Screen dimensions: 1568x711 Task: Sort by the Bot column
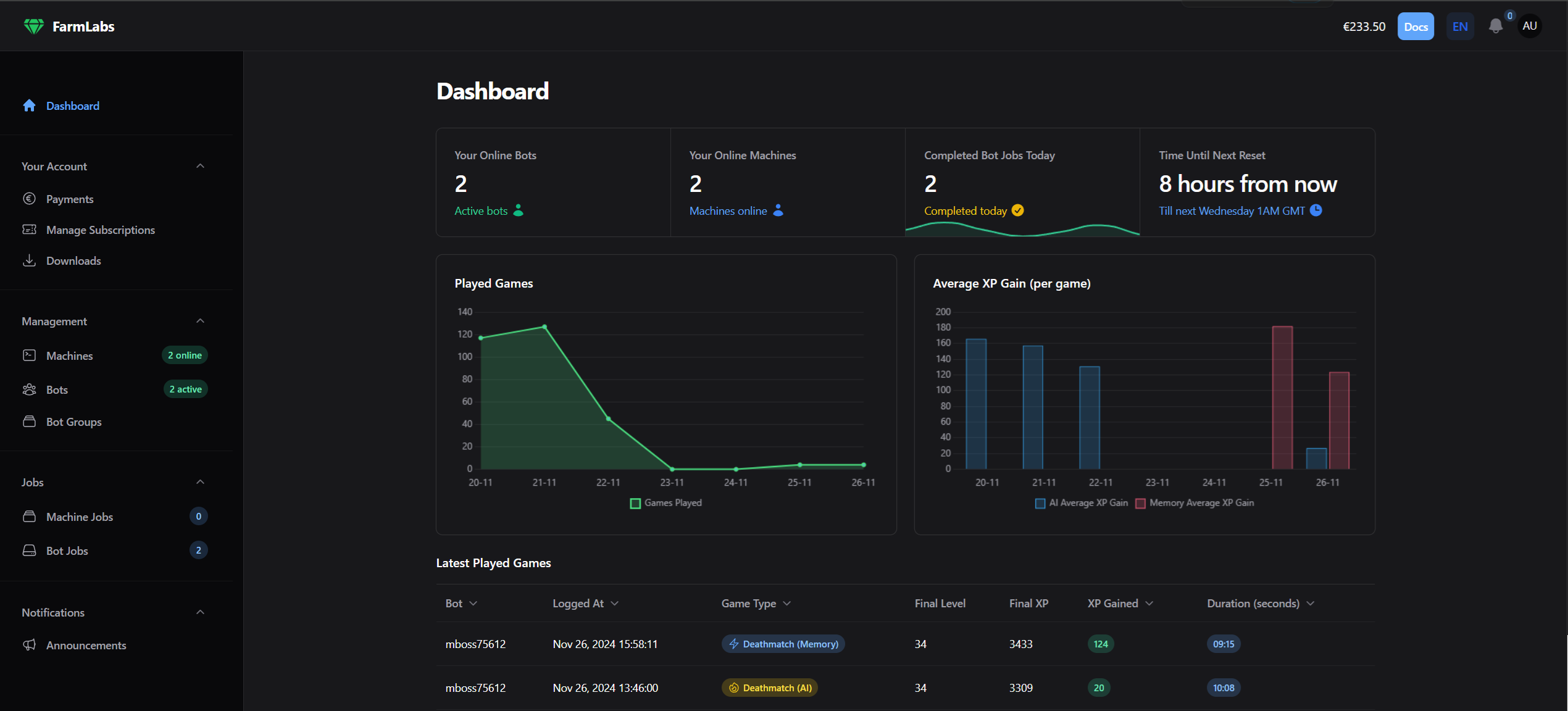[x=461, y=604]
